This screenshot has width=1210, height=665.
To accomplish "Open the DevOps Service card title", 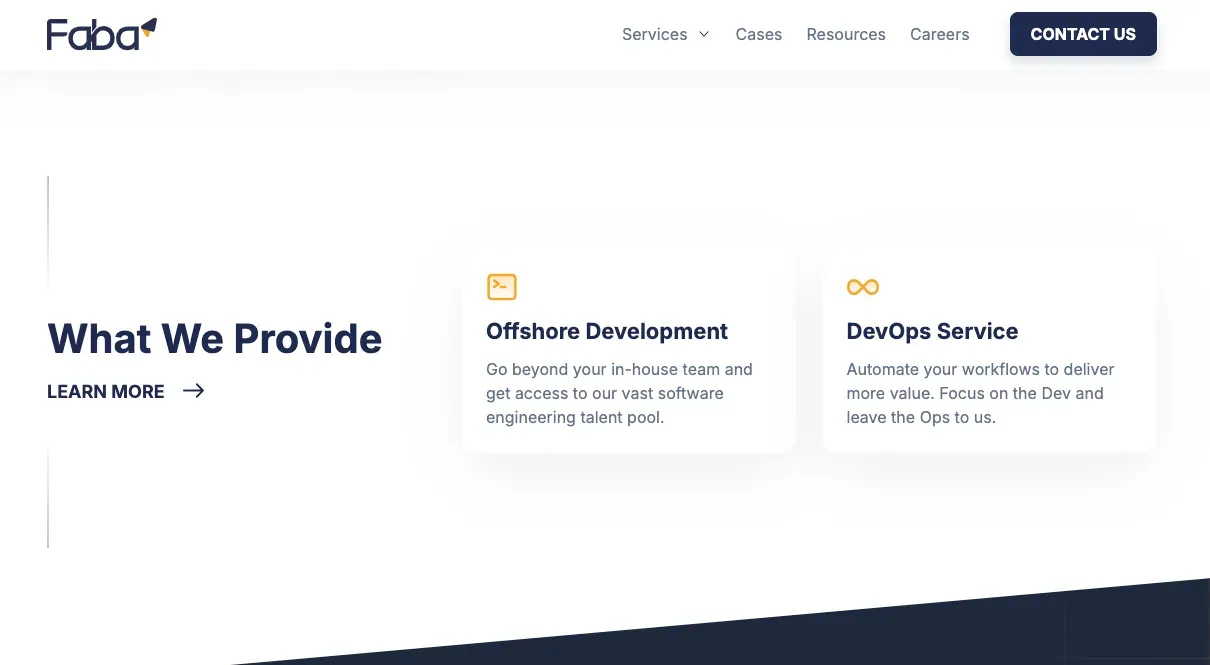I will pyautogui.click(x=932, y=331).
